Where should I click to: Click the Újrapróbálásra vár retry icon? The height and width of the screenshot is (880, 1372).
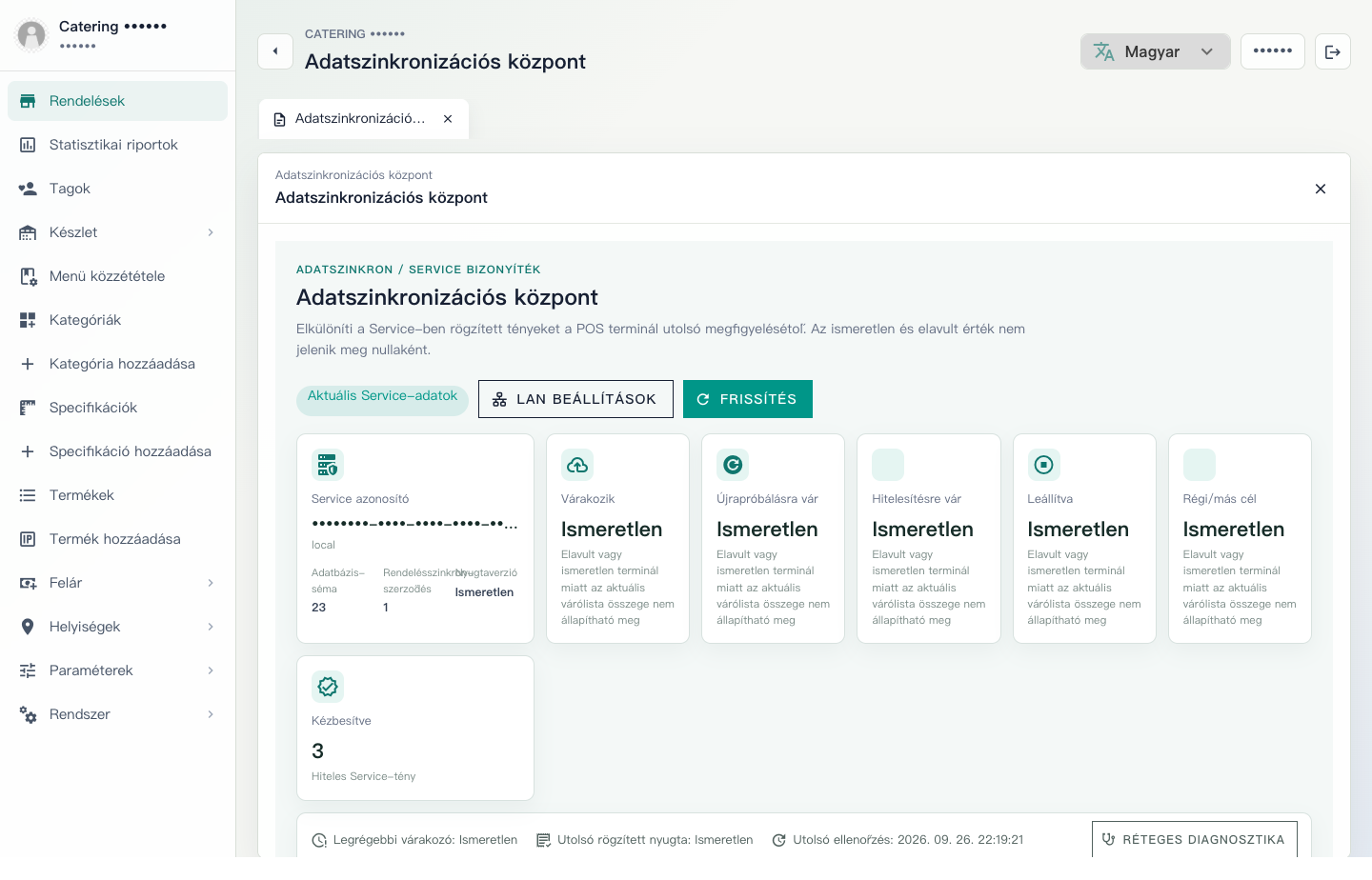(733, 465)
